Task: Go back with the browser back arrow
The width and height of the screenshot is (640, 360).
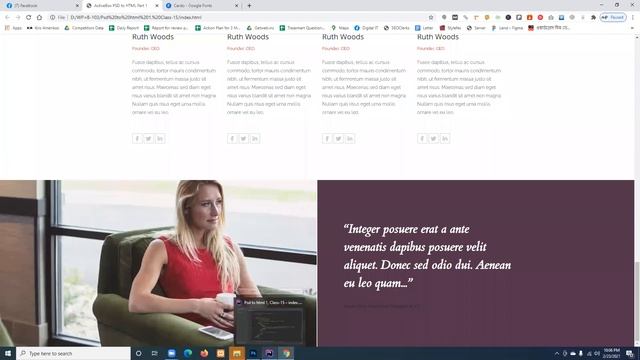Action: tap(7, 18)
